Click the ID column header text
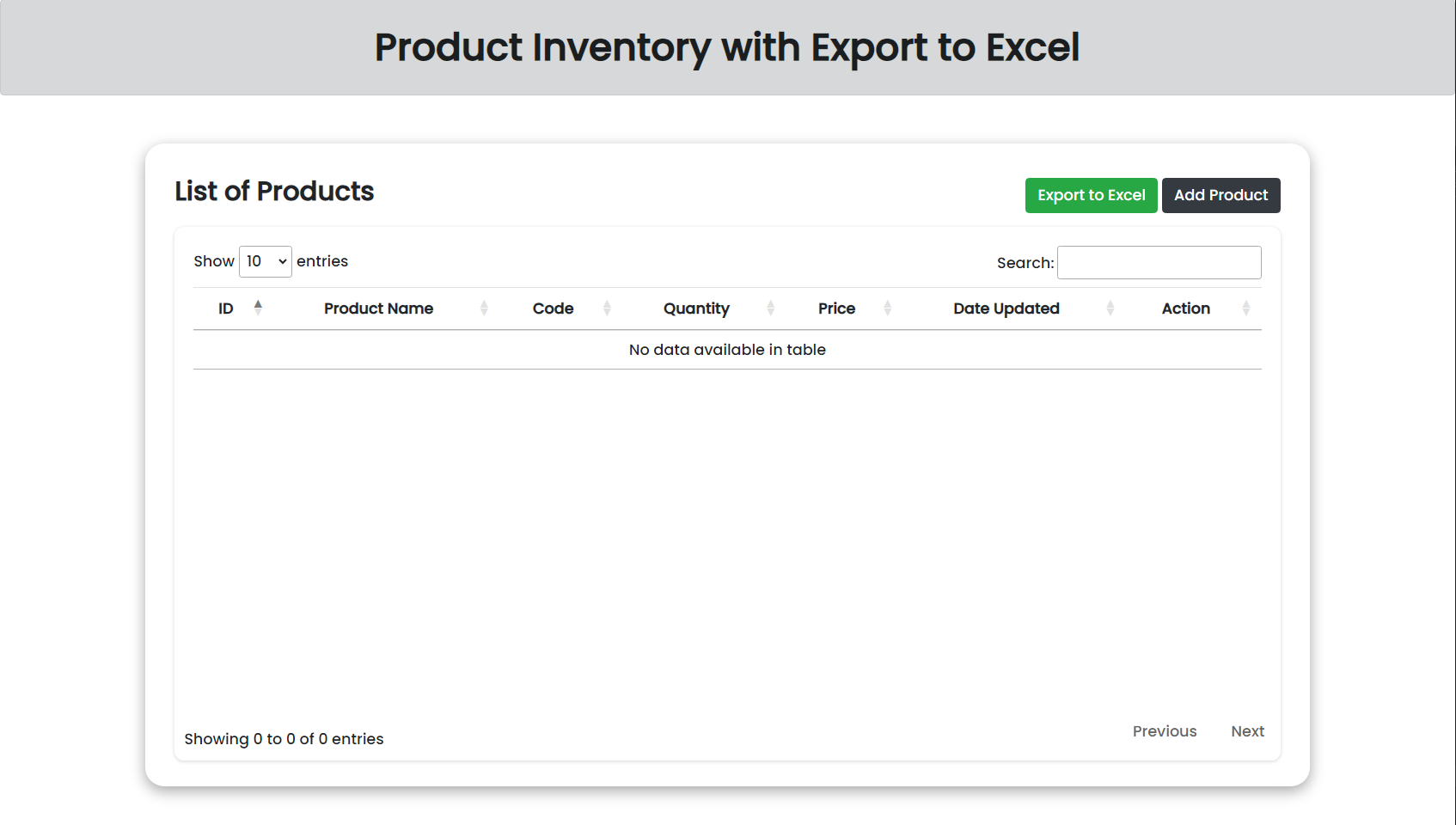Image resolution: width=1456 pixels, height=825 pixels. click(226, 309)
